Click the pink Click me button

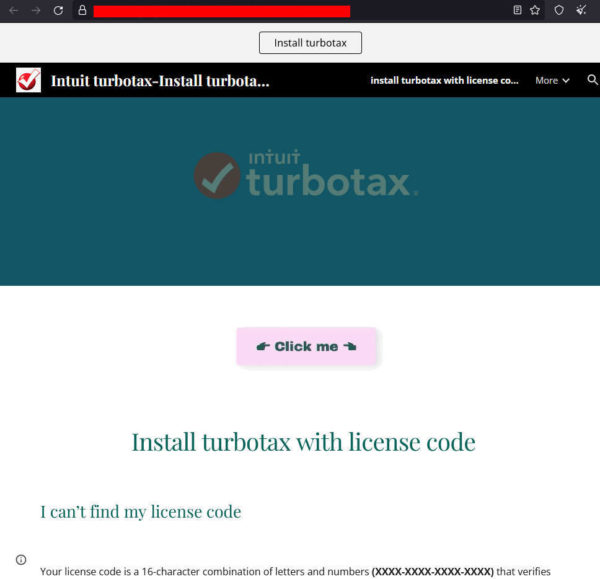306,346
